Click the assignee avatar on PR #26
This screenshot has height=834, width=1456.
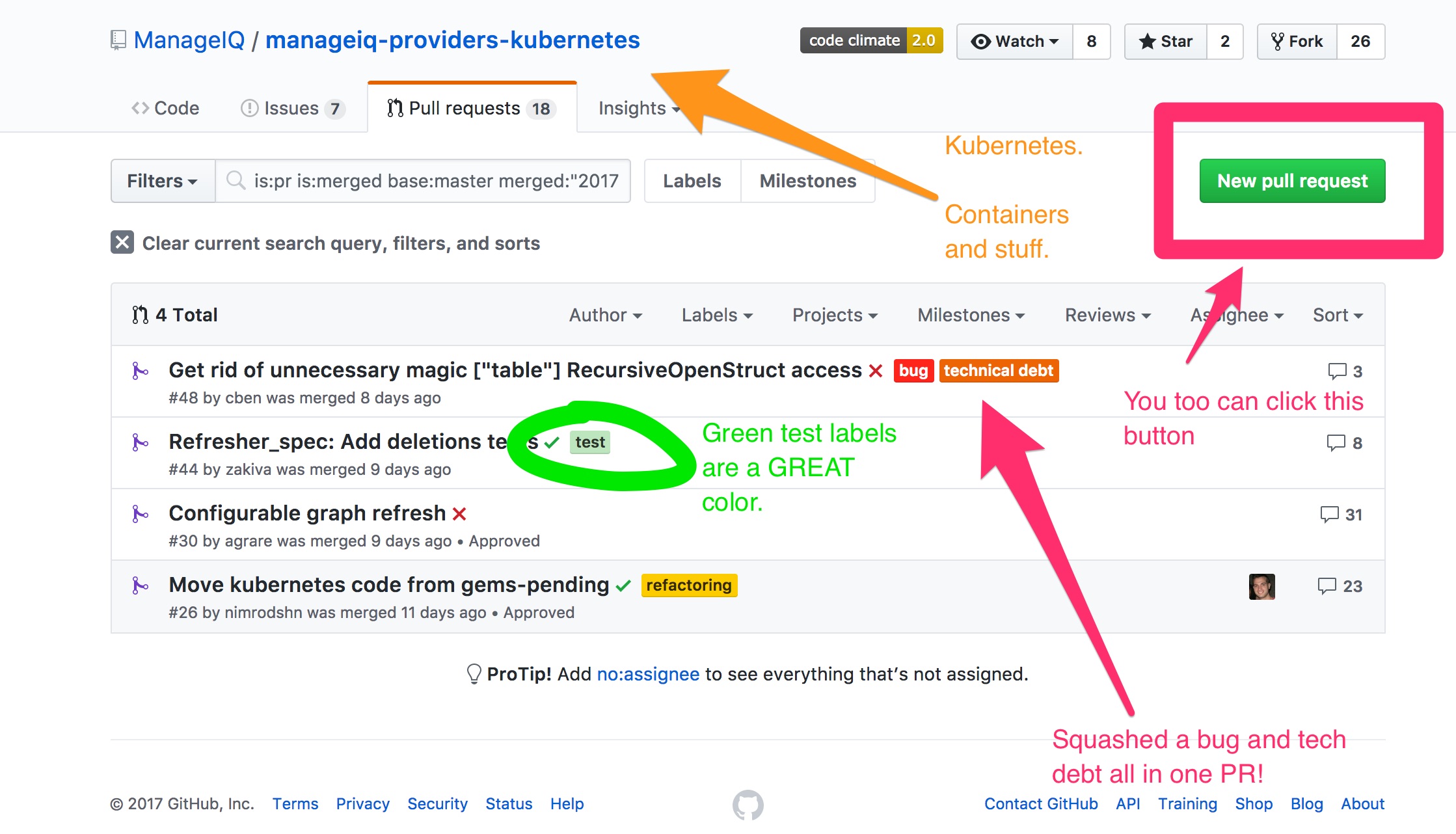1261,586
